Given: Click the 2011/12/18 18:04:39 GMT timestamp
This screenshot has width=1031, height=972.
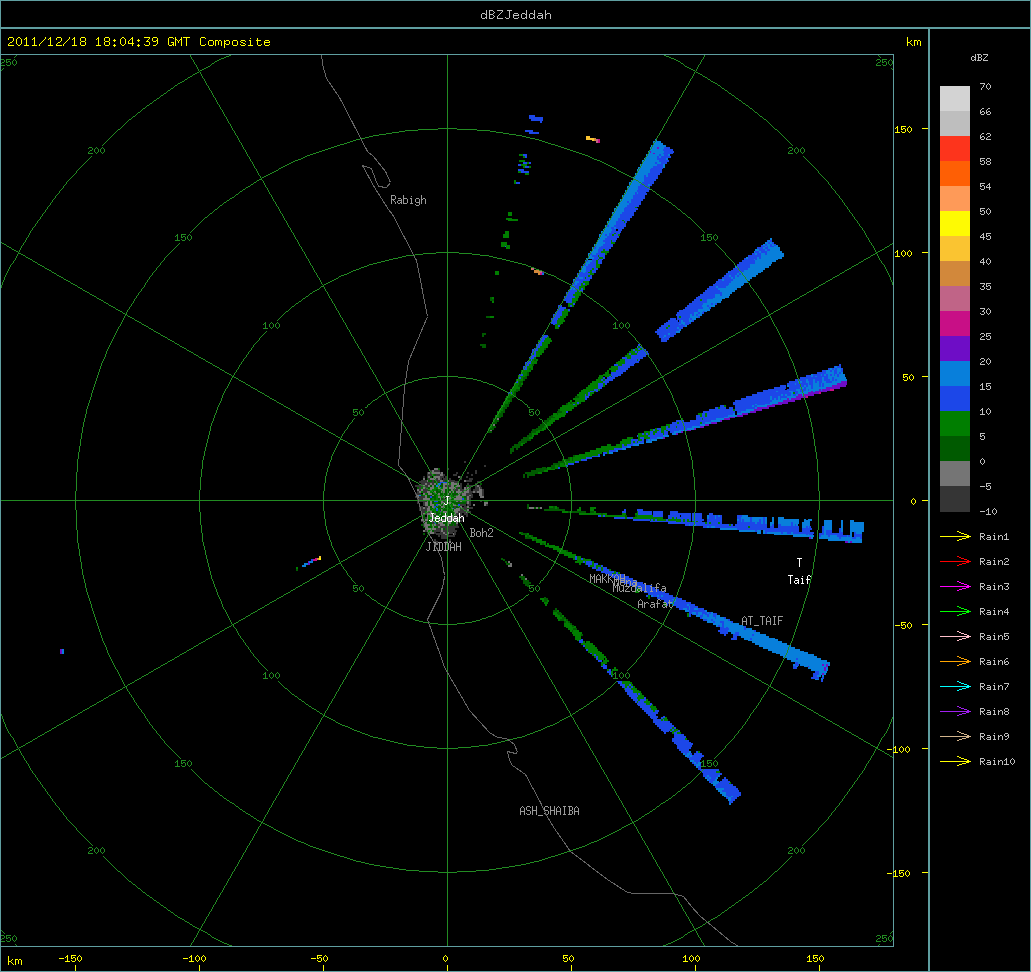Looking at the screenshot, I should pyautogui.click(x=99, y=41).
